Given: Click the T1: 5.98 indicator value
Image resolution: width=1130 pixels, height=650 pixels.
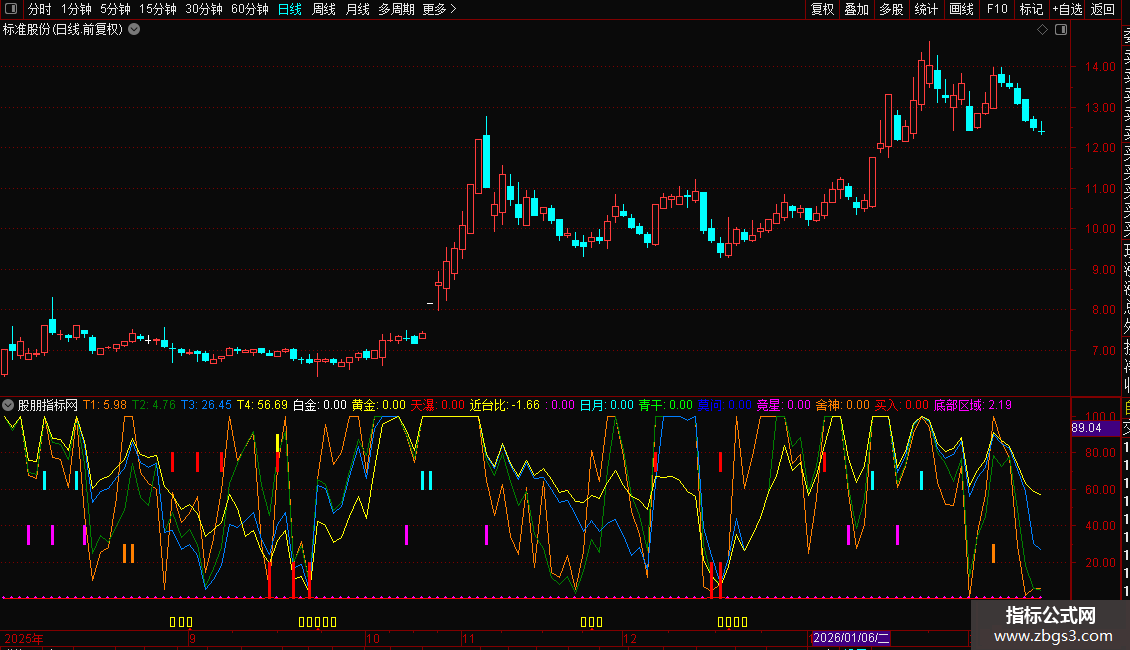Looking at the screenshot, I should pos(105,406).
